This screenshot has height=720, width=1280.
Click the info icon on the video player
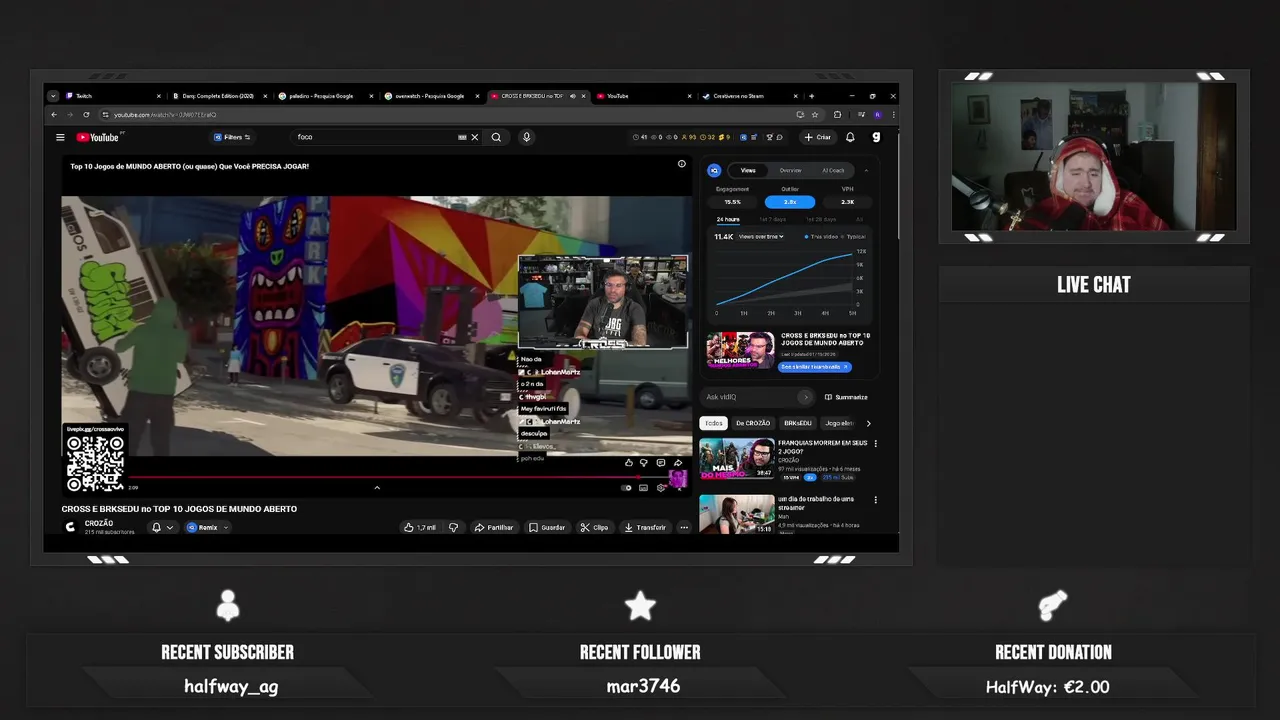pyautogui.click(x=682, y=164)
